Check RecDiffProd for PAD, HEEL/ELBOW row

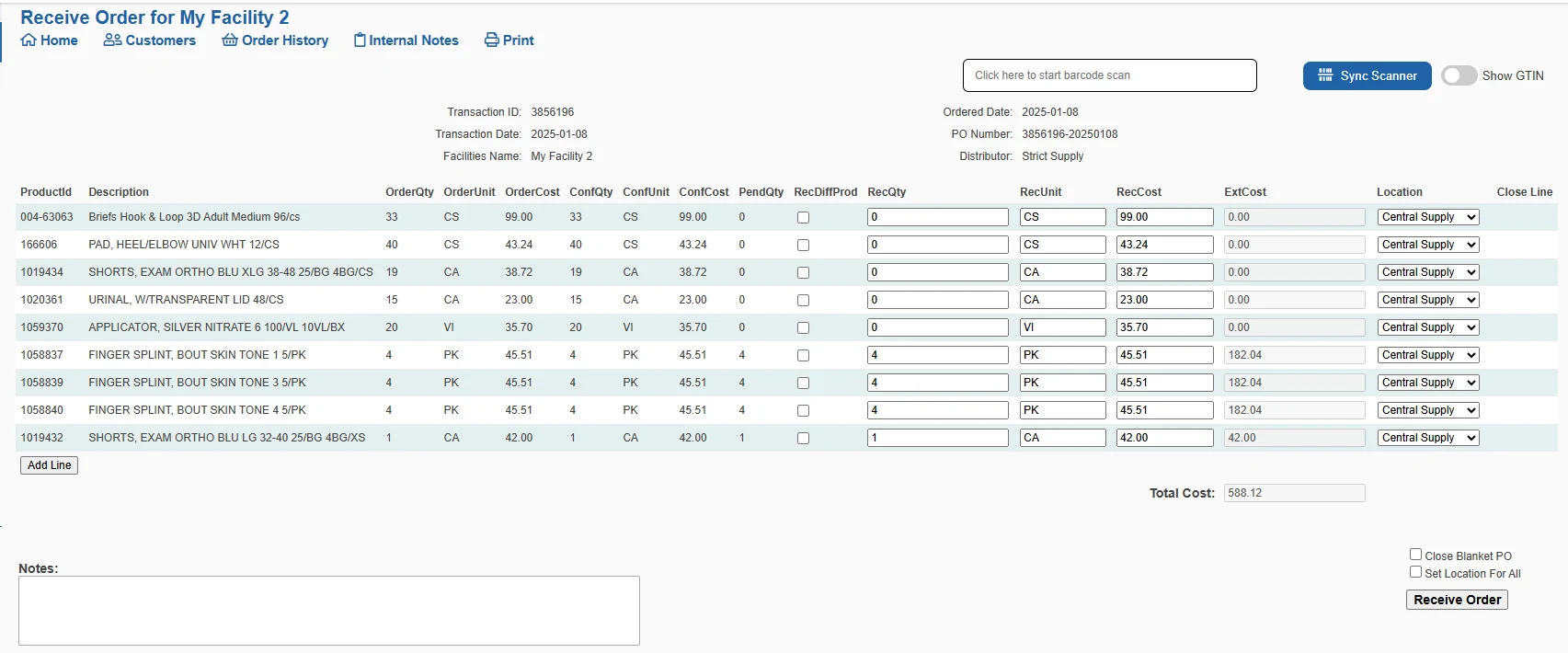coord(803,246)
